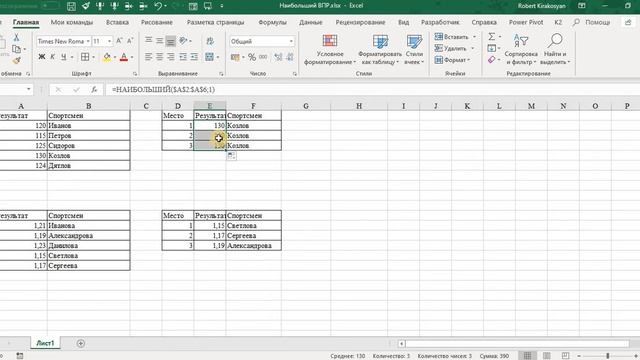
Task: Apply cell borders icon
Action: point(85,57)
